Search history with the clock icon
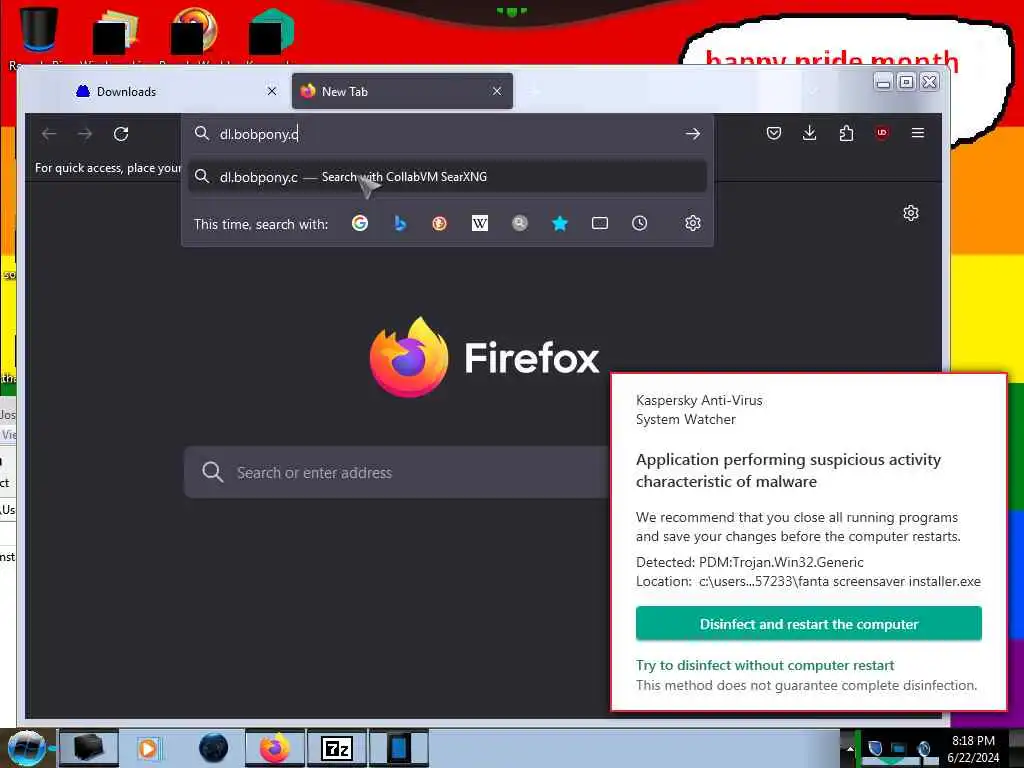This screenshot has height=768, width=1024. [639, 223]
